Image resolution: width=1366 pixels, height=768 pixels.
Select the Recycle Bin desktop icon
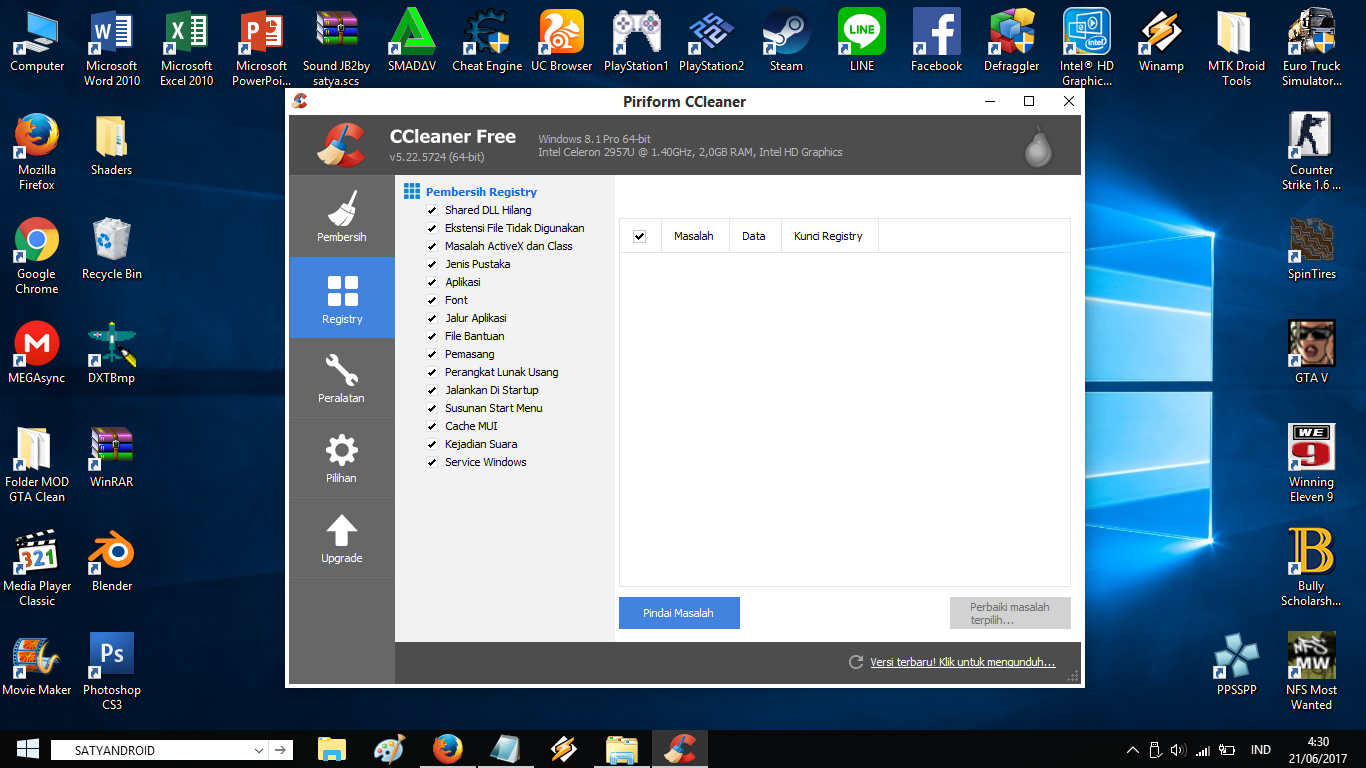[x=112, y=250]
